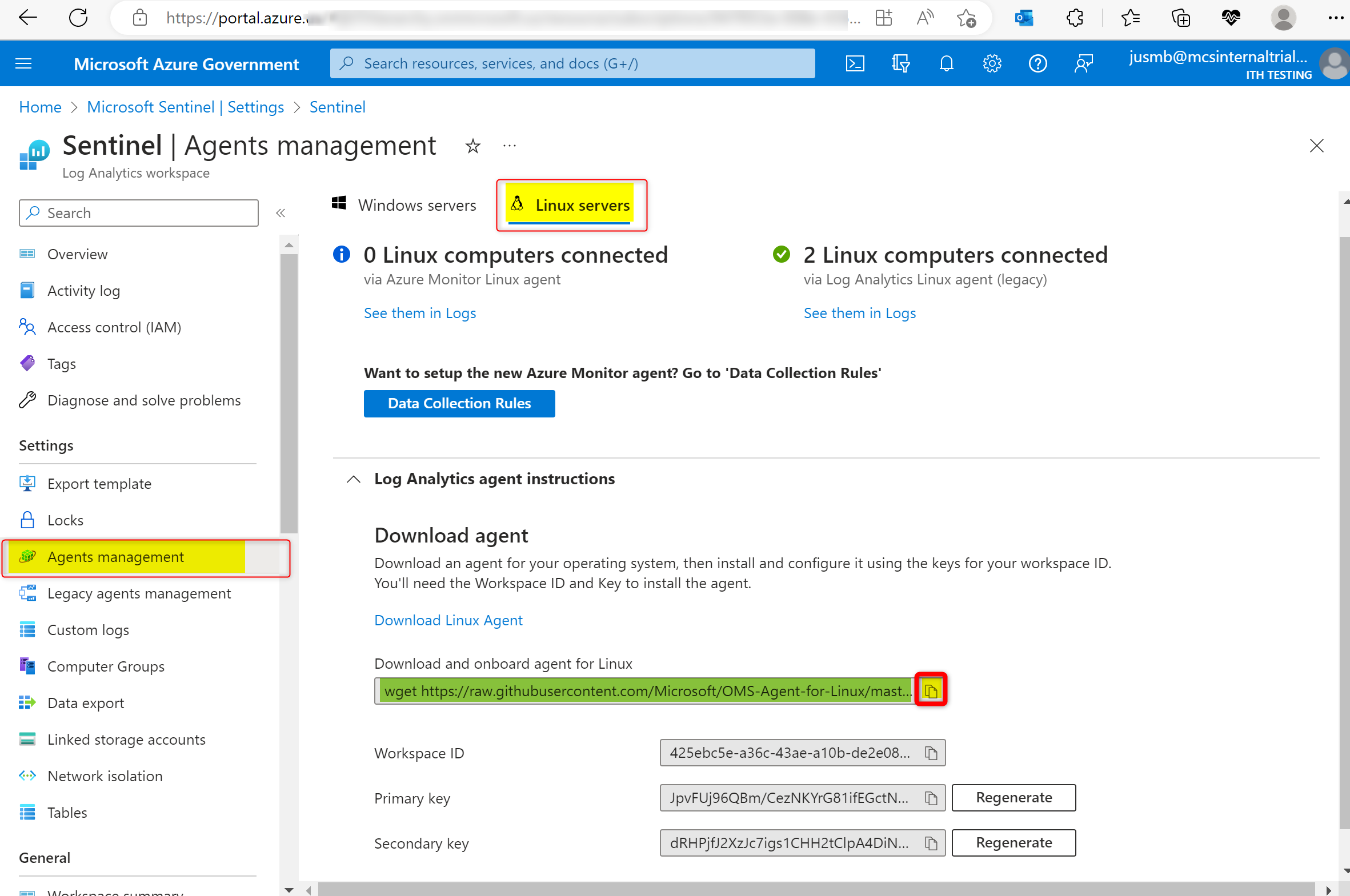
Task: Open Activity log in the sidebar
Action: click(83, 291)
